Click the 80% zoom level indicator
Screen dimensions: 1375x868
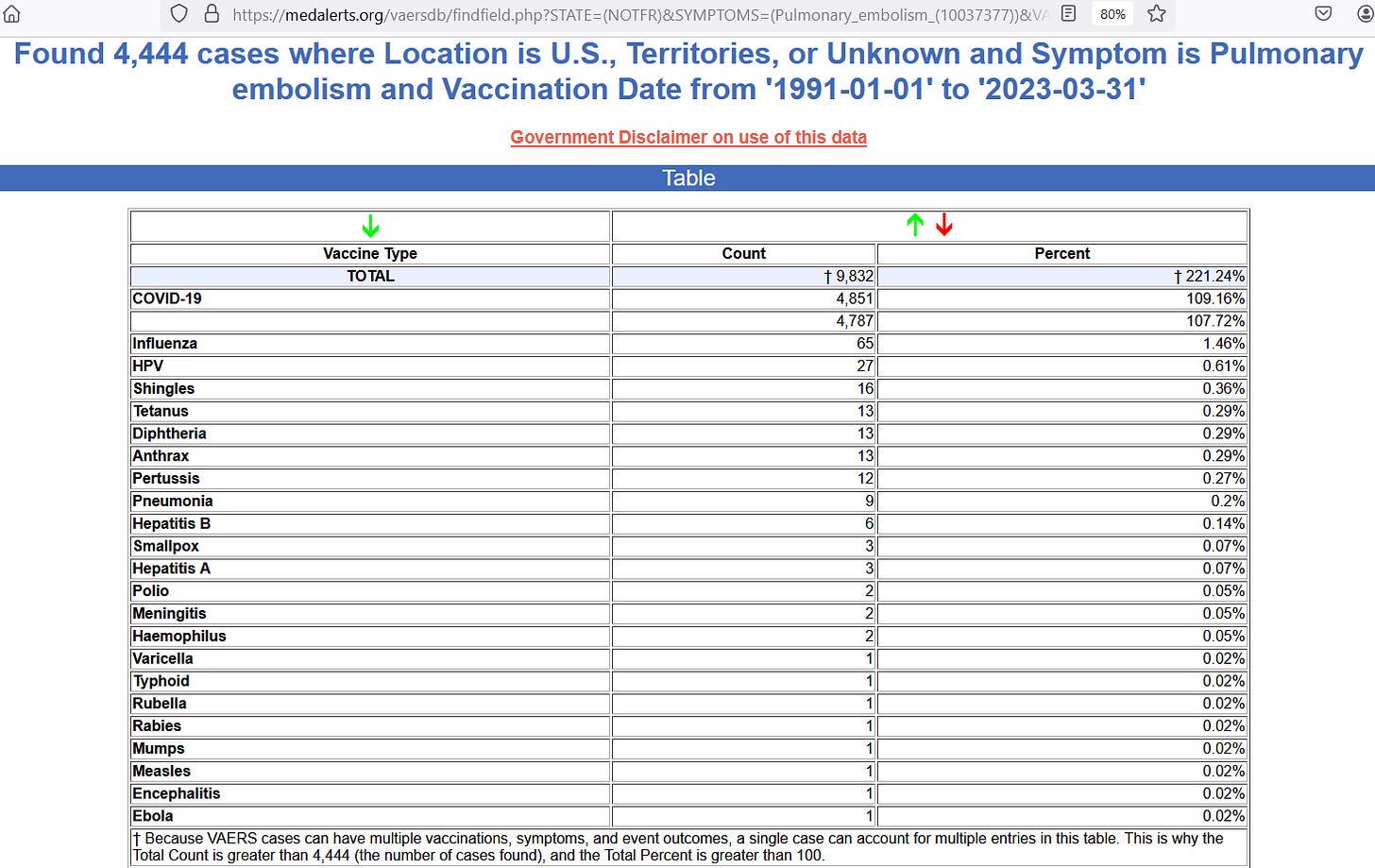pos(1112,14)
